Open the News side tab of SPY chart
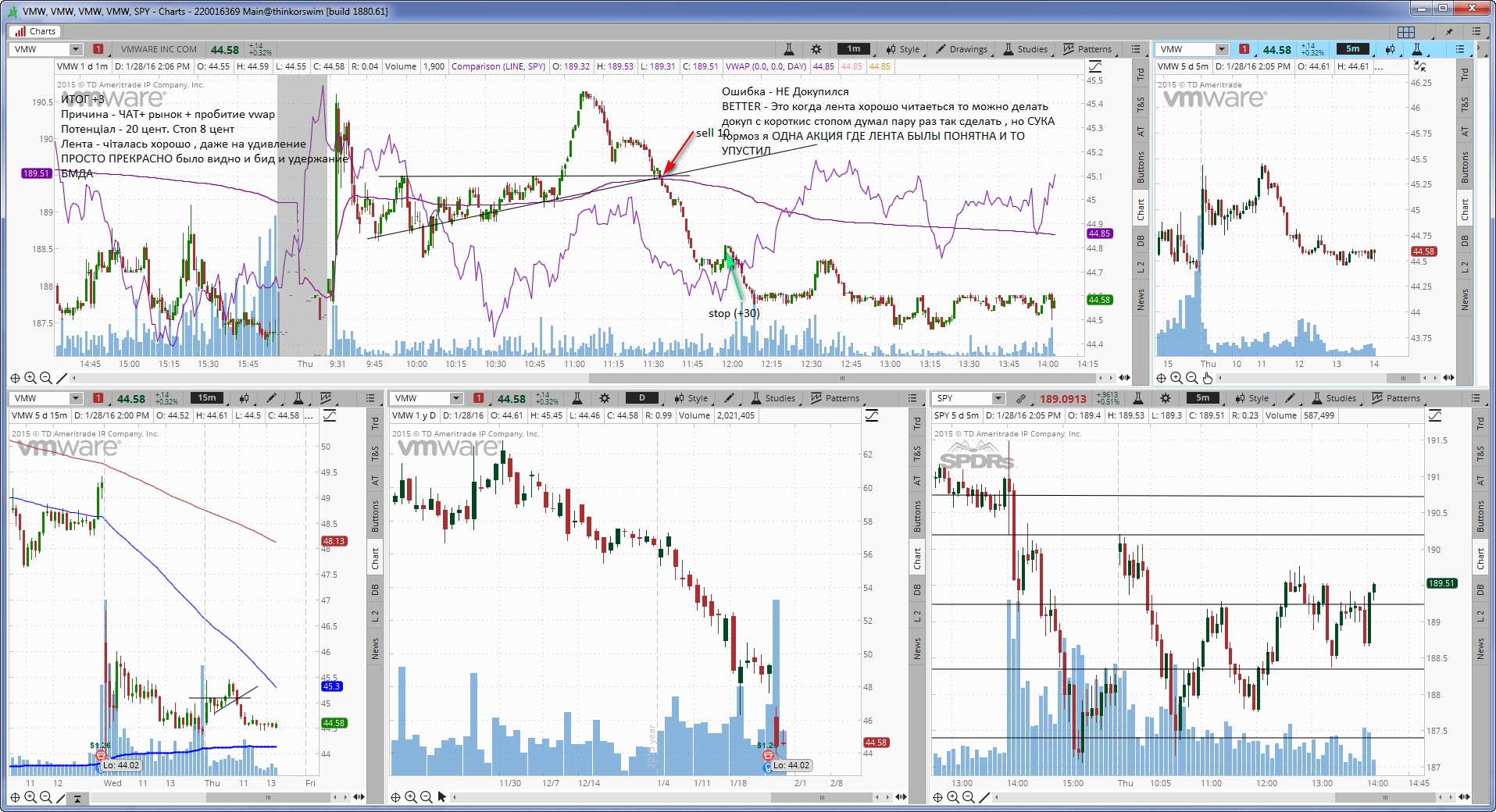This screenshot has width=1496, height=812. pyautogui.click(x=1480, y=647)
